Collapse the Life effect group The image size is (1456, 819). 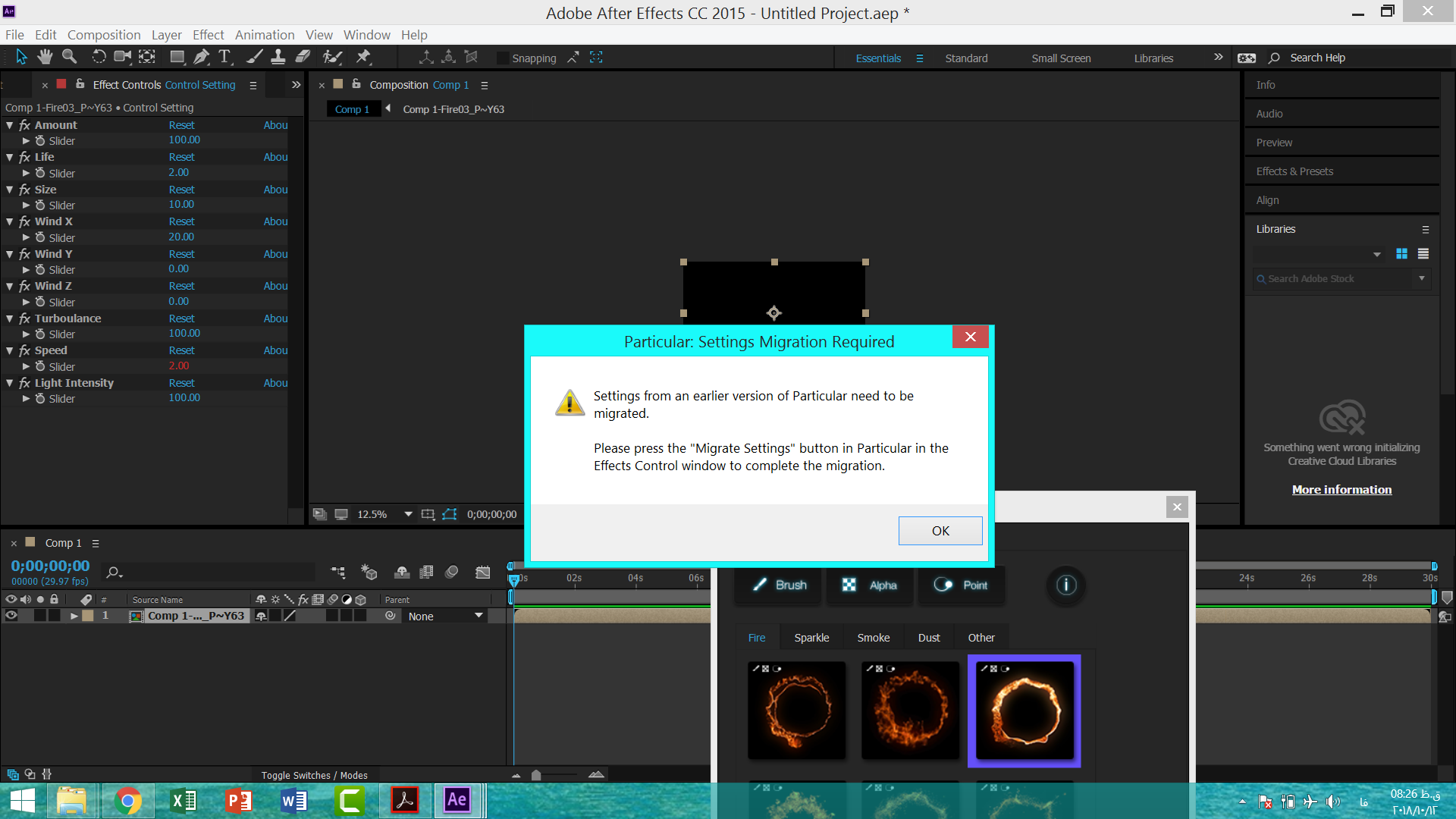coord(10,157)
